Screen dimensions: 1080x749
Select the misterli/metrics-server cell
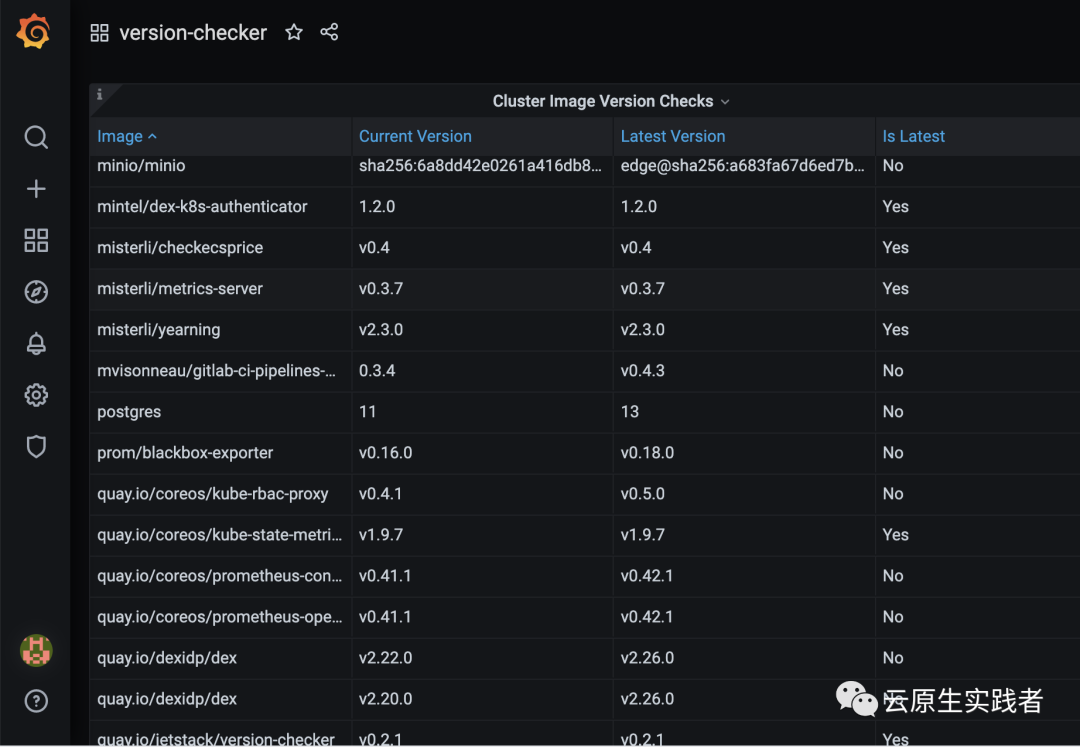coord(220,289)
